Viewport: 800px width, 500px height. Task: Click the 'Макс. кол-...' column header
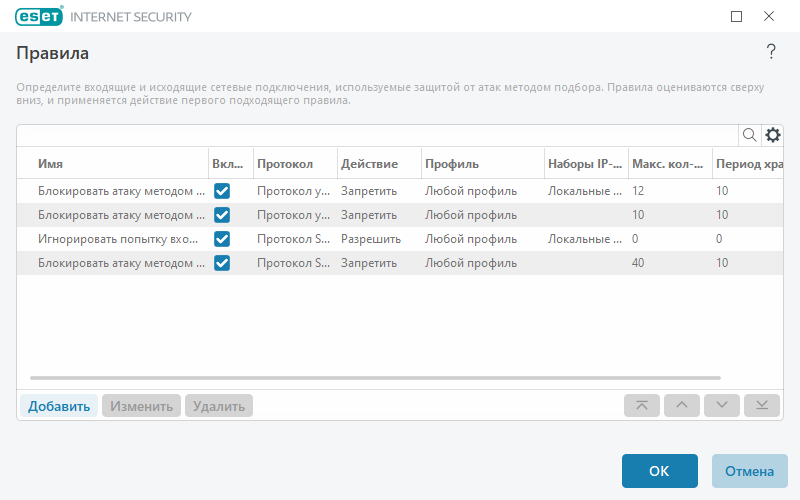(667, 164)
